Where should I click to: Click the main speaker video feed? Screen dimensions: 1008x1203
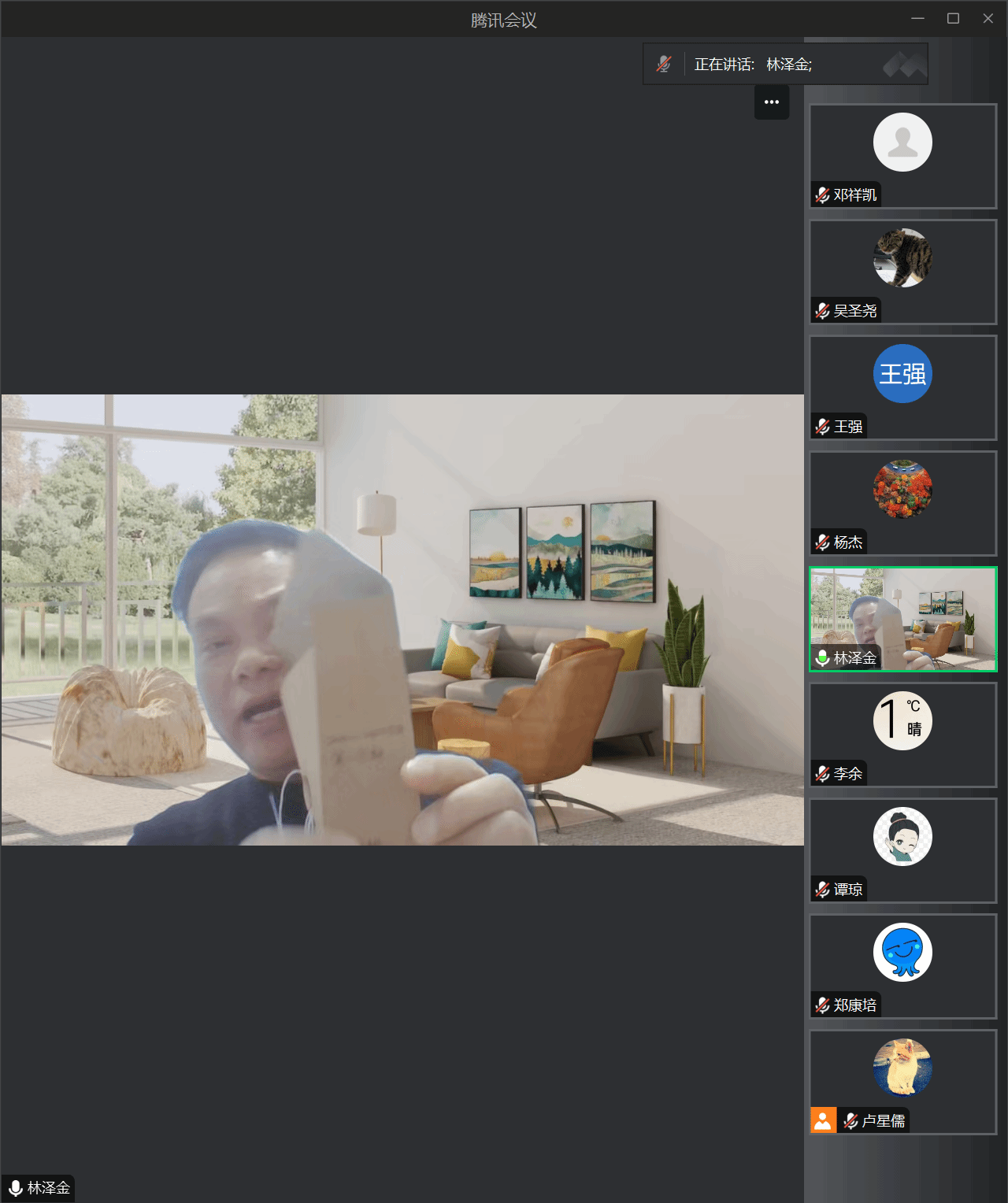click(402, 620)
